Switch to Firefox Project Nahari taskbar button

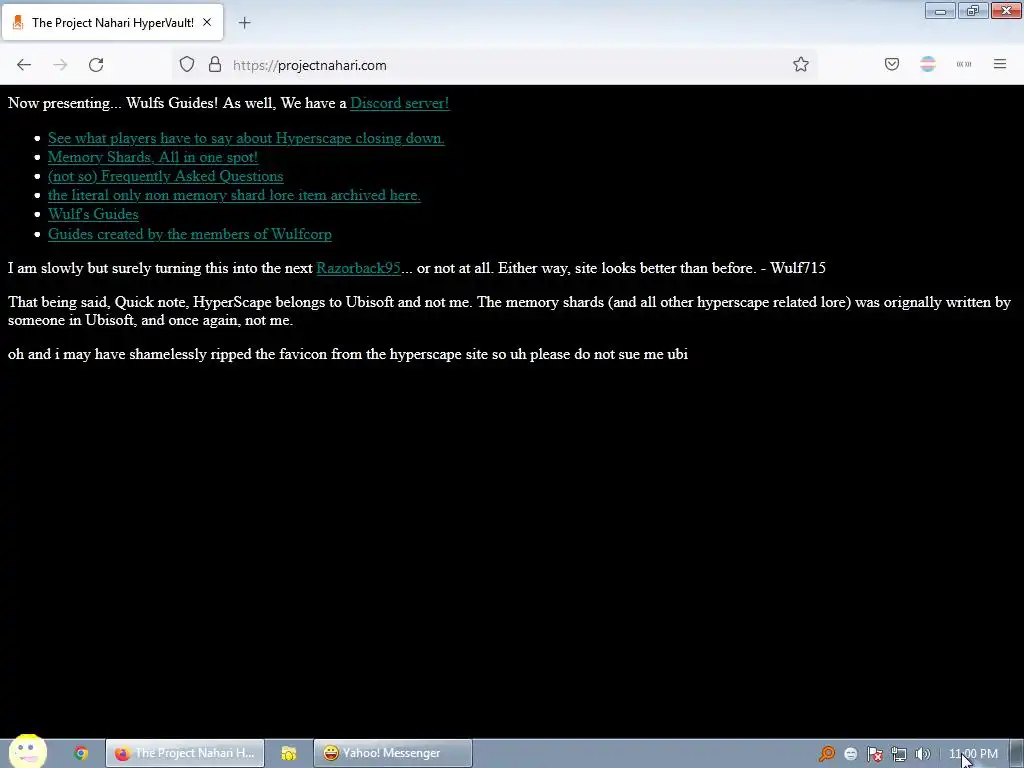[x=185, y=753]
